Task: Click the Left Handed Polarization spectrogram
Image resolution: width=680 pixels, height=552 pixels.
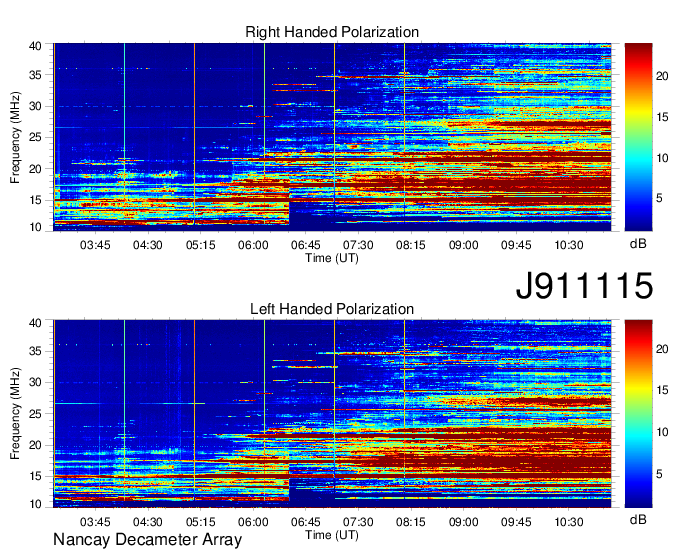Action: (x=332, y=414)
